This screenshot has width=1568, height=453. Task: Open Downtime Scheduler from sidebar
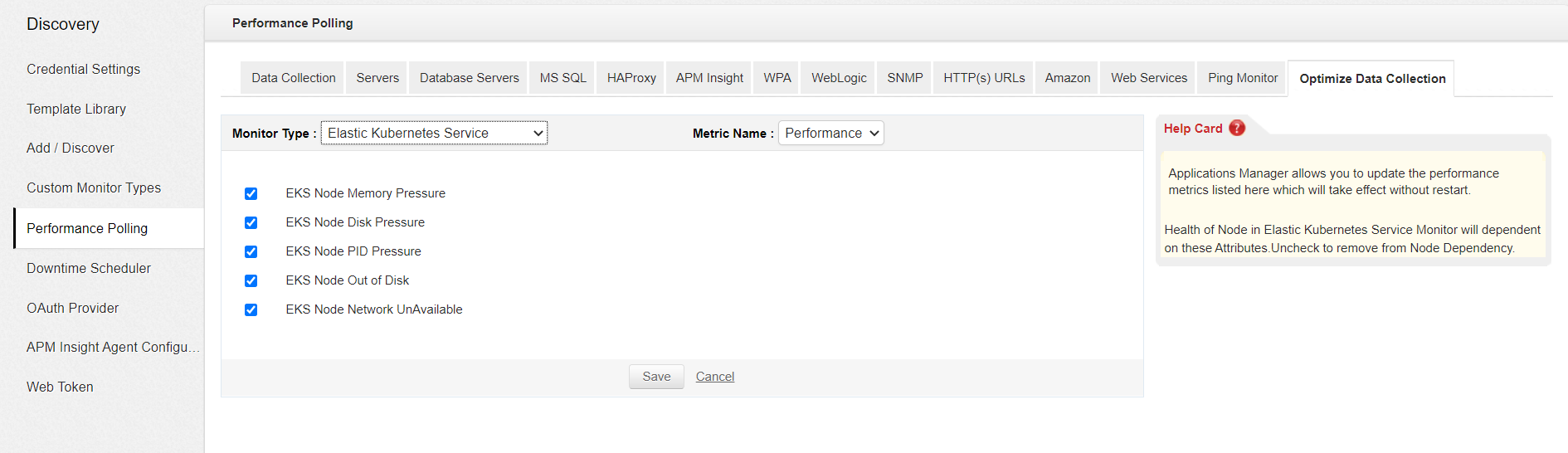tap(89, 268)
